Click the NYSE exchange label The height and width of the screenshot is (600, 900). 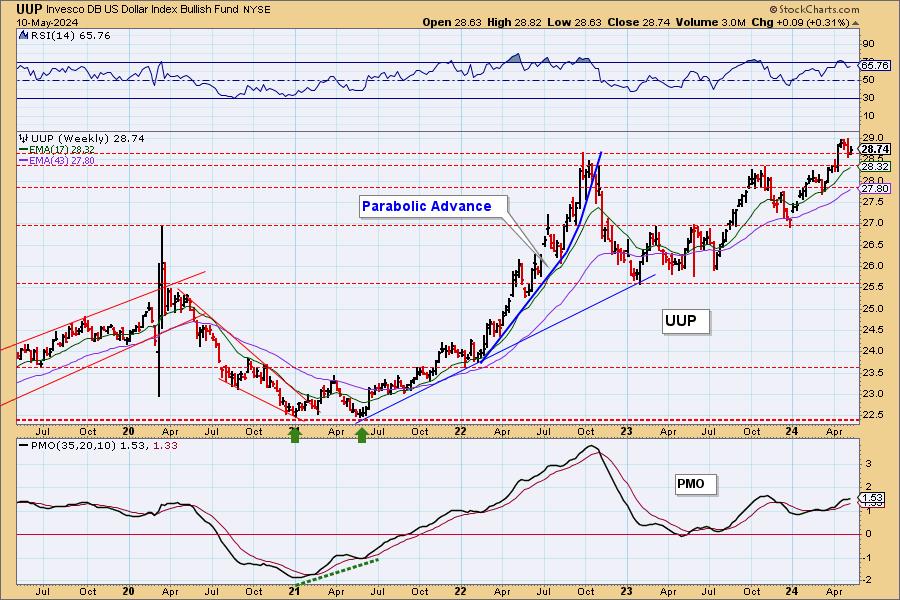click(x=257, y=10)
